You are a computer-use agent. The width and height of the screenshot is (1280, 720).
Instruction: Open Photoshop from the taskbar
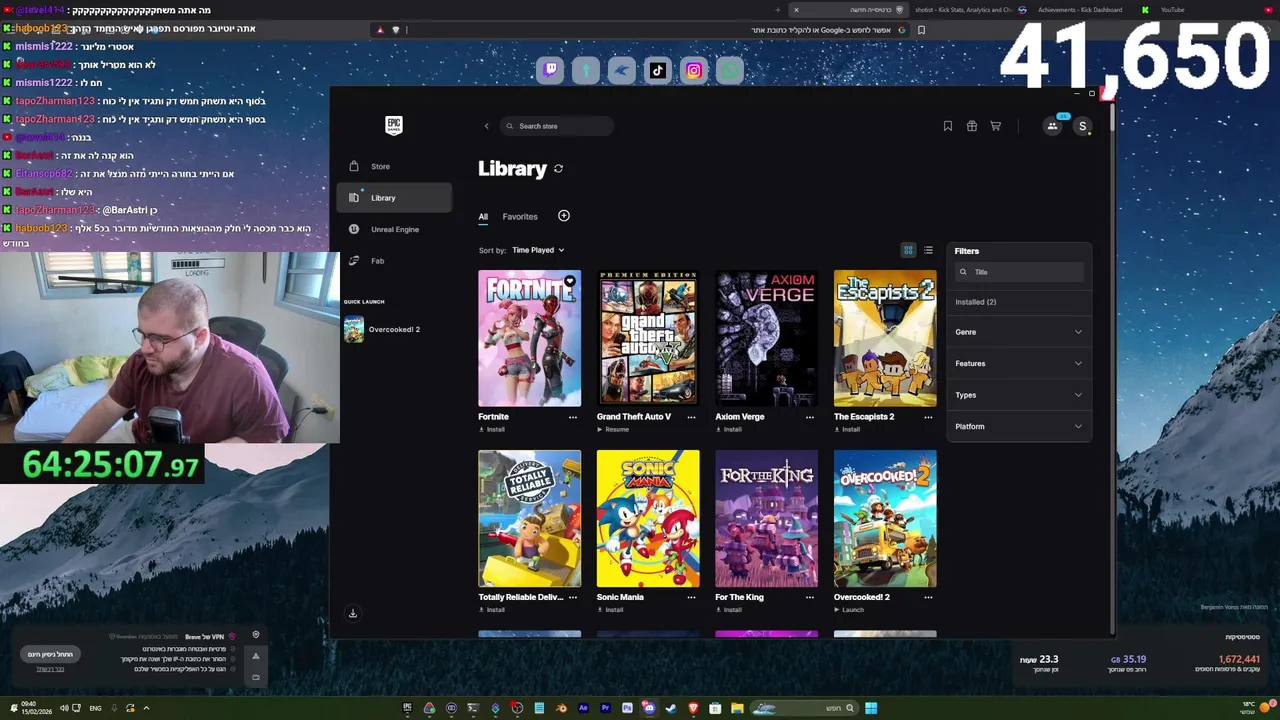point(627,708)
